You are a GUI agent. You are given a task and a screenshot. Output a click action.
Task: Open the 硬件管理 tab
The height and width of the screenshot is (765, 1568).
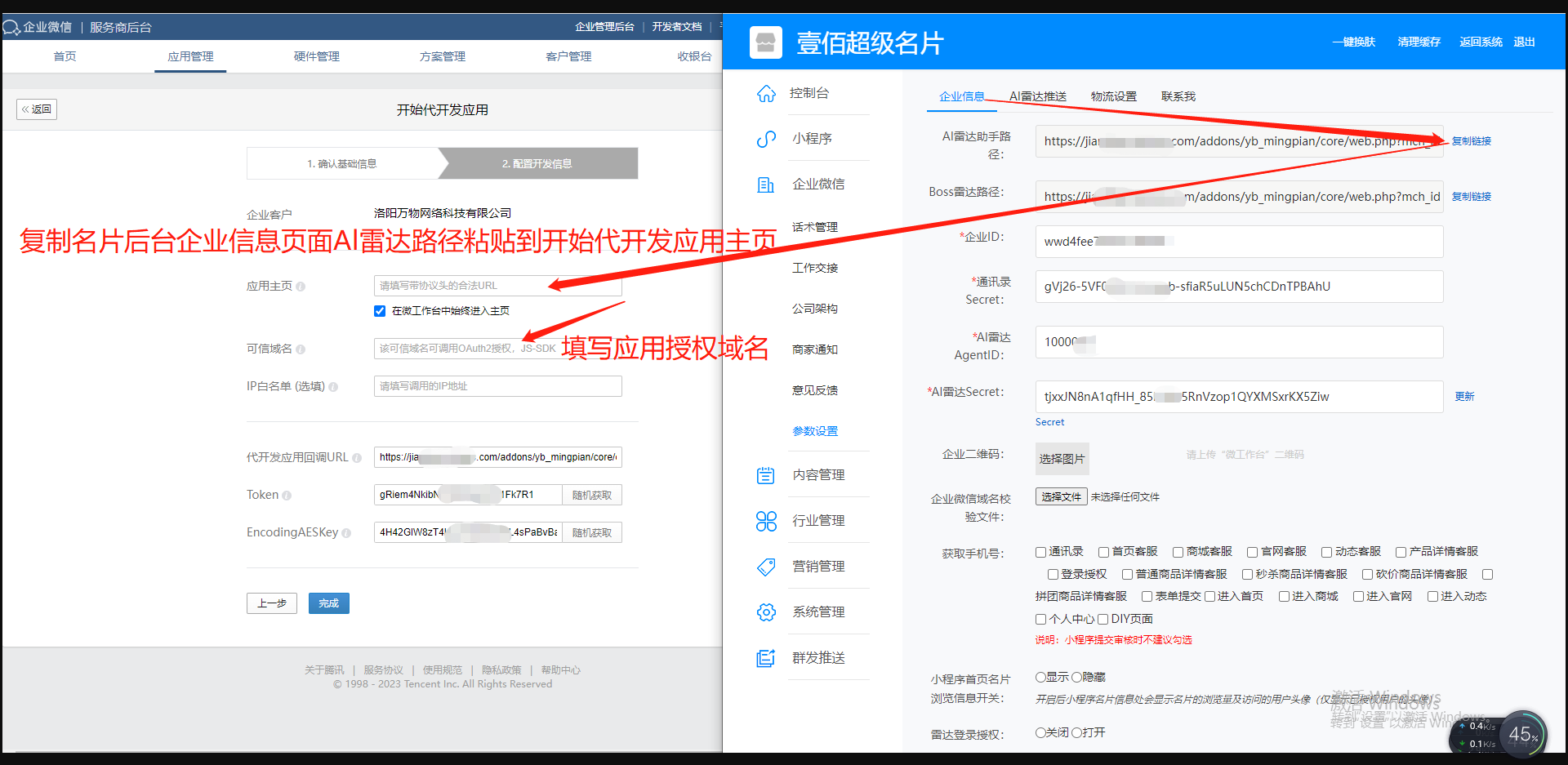tap(317, 56)
